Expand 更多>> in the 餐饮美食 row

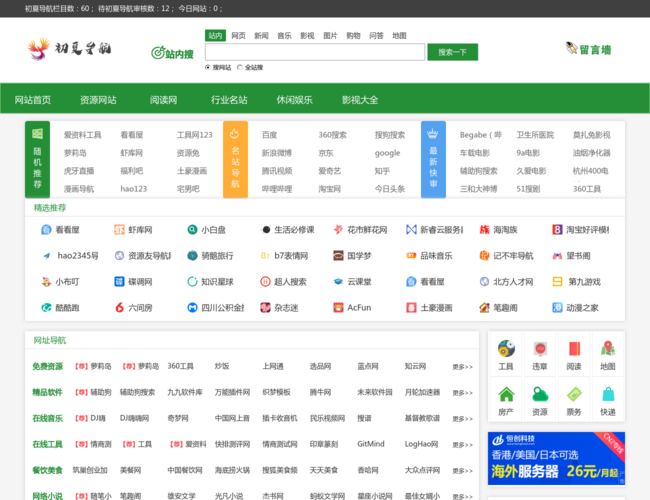tap(463, 471)
